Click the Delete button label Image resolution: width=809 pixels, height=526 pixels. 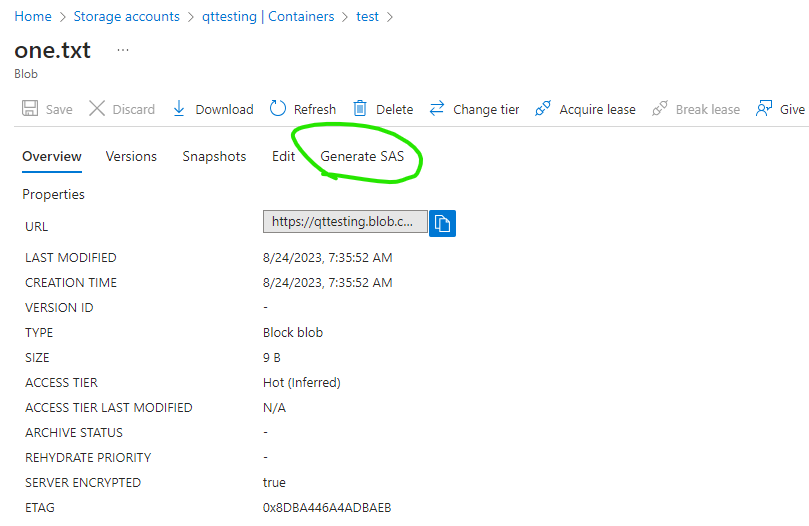tap(395, 109)
